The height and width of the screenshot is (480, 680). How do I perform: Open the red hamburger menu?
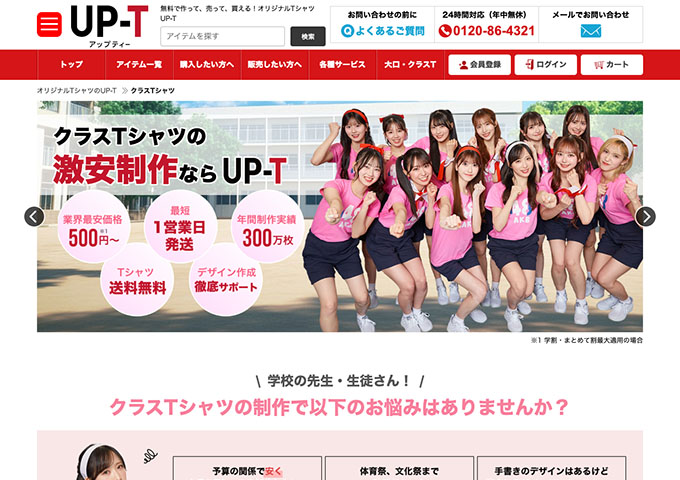click(49, 25)
